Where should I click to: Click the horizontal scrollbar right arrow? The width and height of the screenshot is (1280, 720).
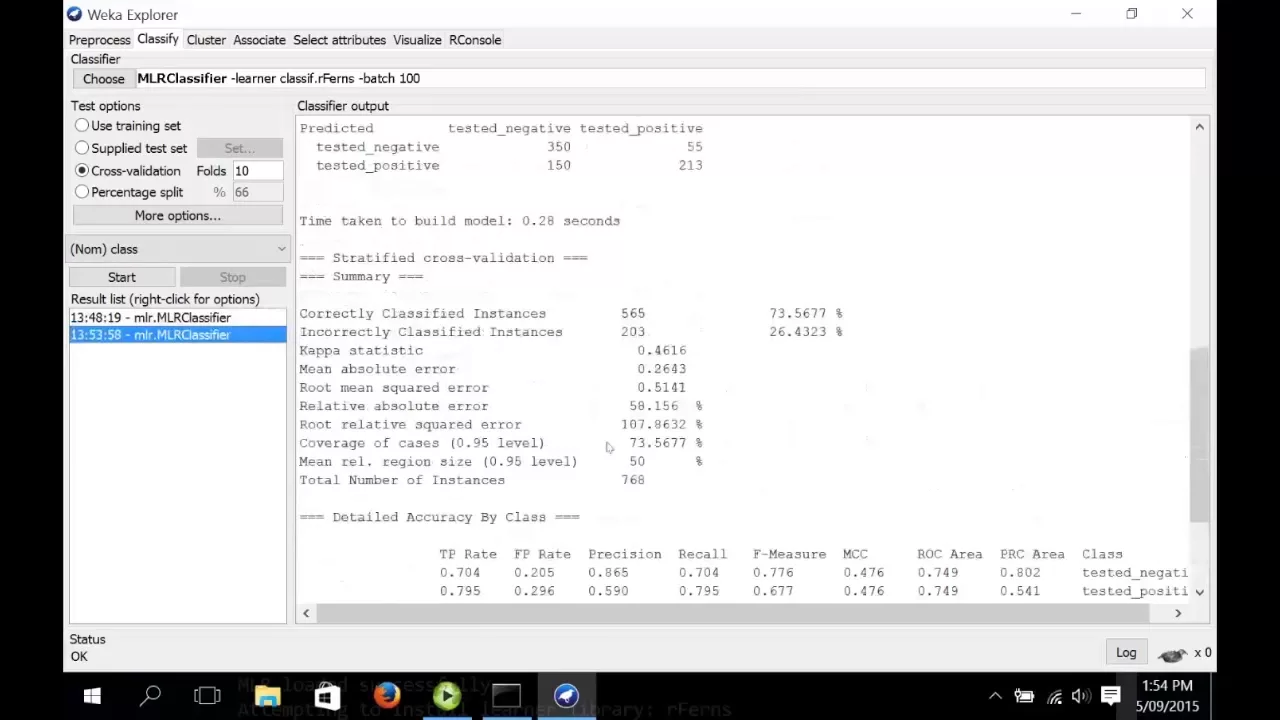[x=1178, y=613]
